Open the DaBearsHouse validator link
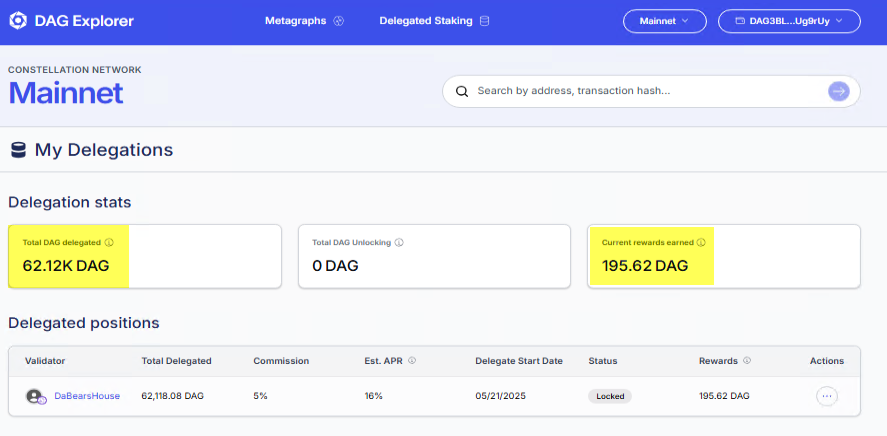The image size is (887, 436). [x=87, y=396]
